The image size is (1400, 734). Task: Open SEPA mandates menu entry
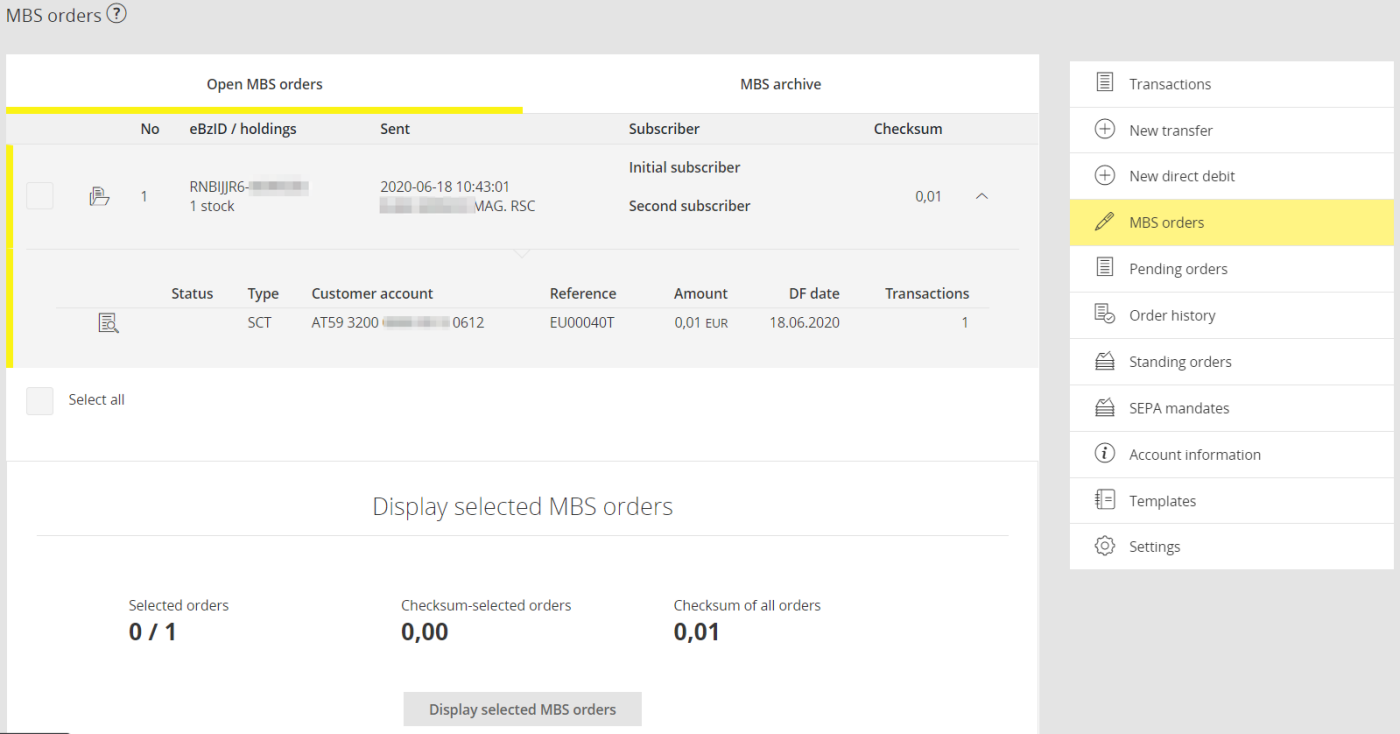pos(1179,408)
